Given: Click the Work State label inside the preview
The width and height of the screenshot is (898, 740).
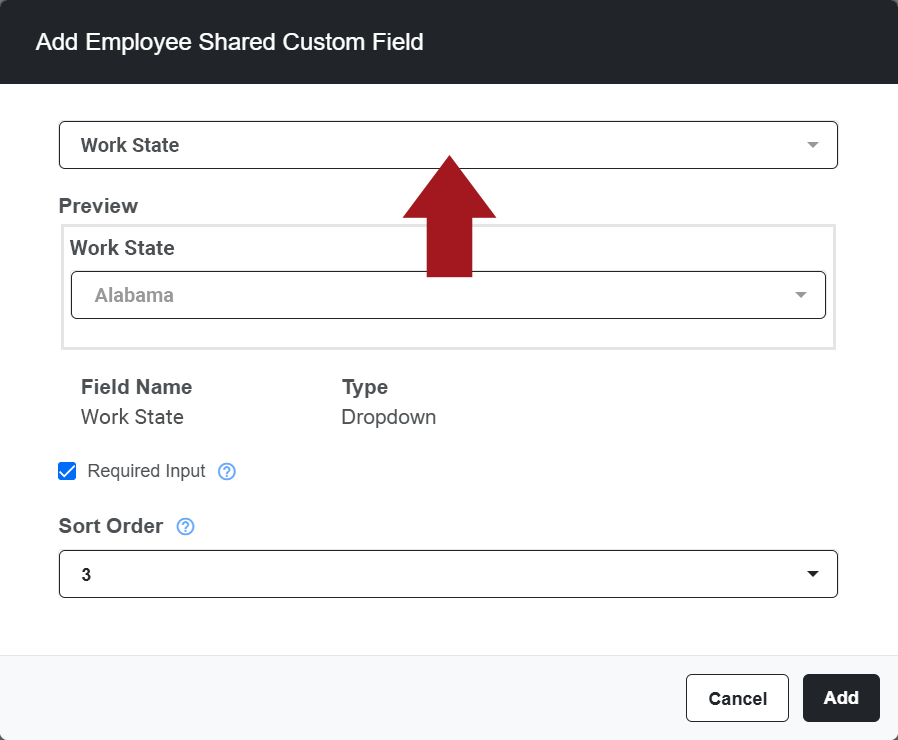Looking at the screenshot, I should [x=122, y=248].
